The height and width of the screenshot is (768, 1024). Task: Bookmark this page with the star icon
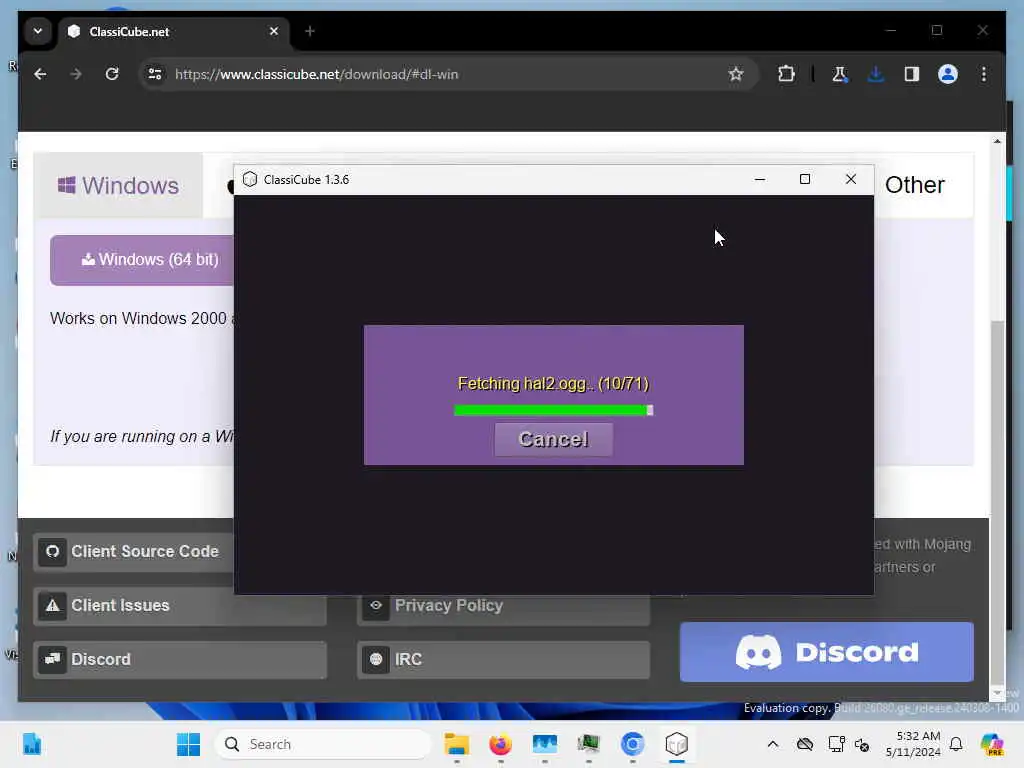[736, 74]
